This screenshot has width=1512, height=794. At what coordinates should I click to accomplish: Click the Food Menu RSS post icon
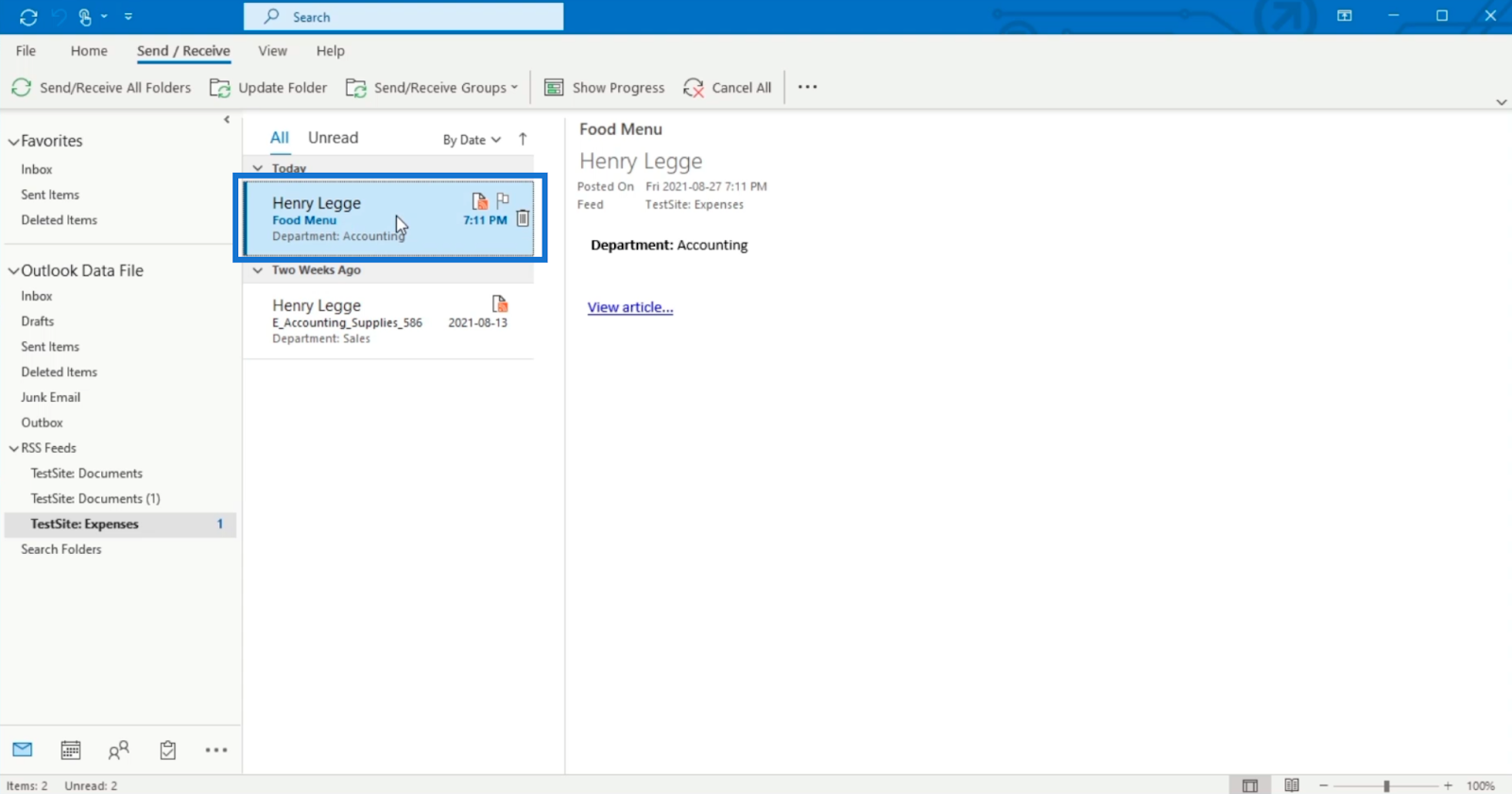[x=480, y=201]
